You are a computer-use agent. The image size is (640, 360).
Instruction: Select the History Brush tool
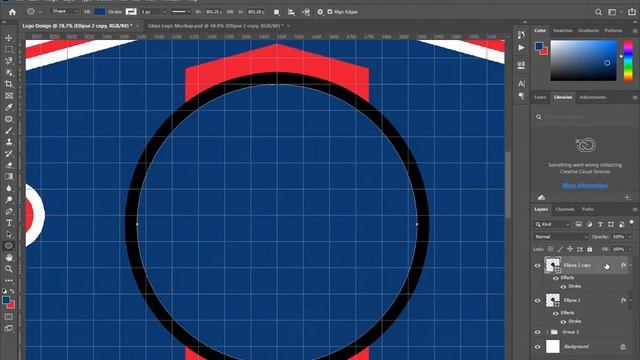coord(9,153)
